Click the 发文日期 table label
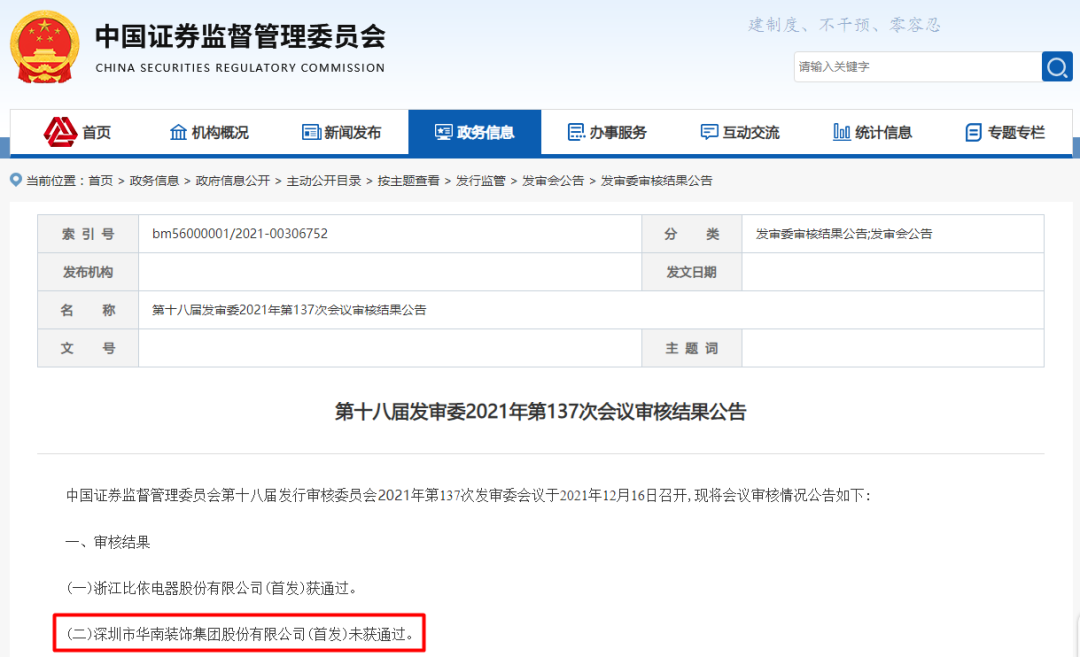This screenshot has width=1080, height=657. pos(692,272)
